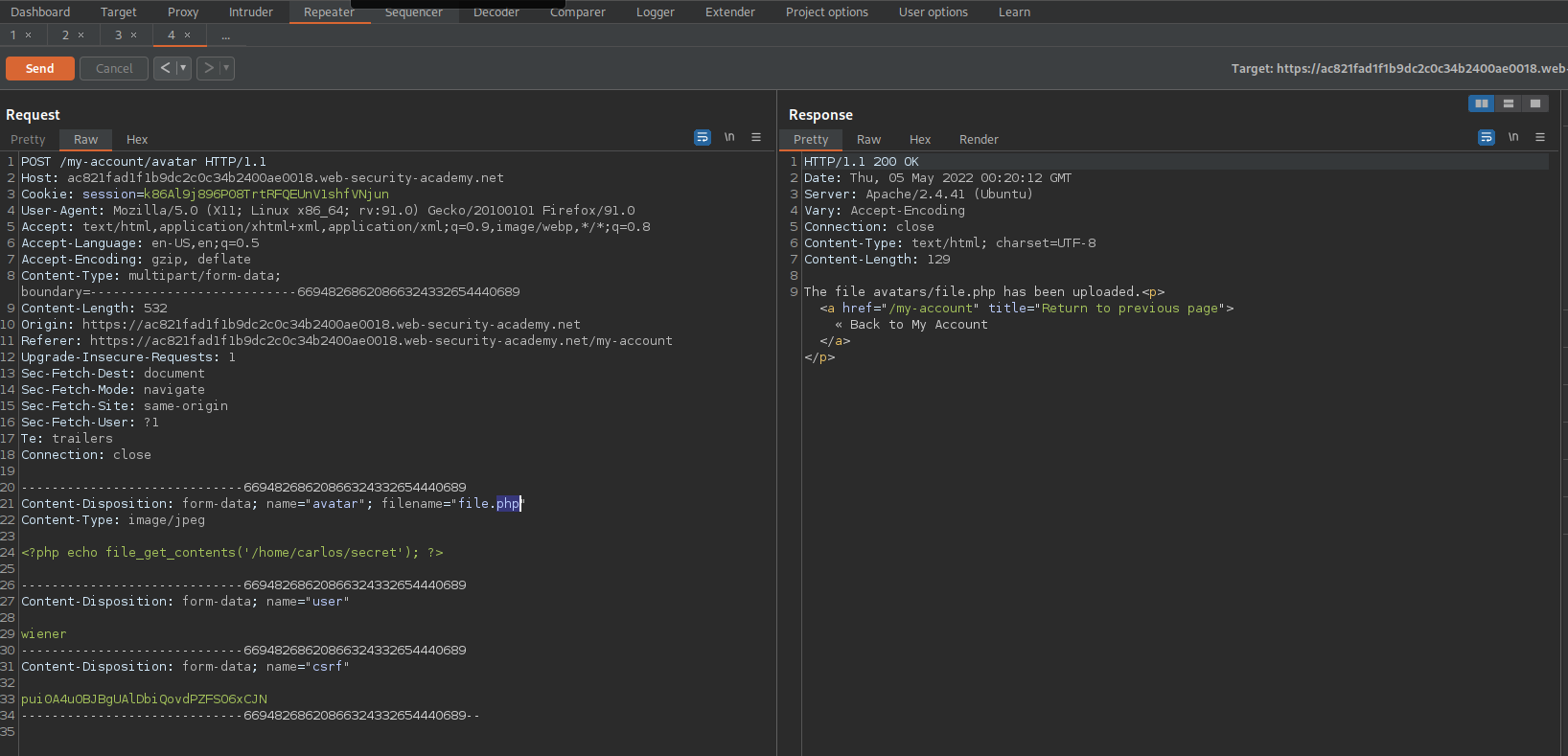Show the Request in Pretty view

[28, 140]
